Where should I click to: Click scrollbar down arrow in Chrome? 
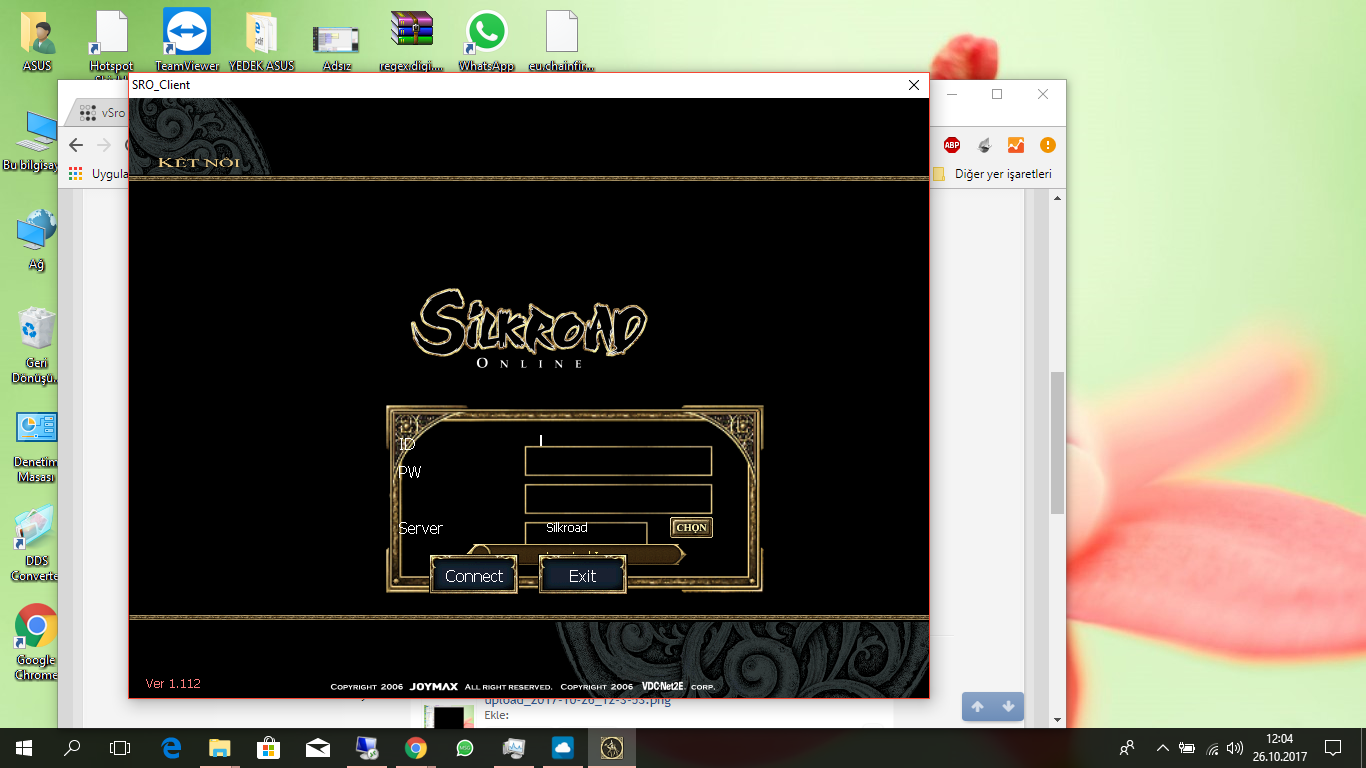coord(1057,719)
